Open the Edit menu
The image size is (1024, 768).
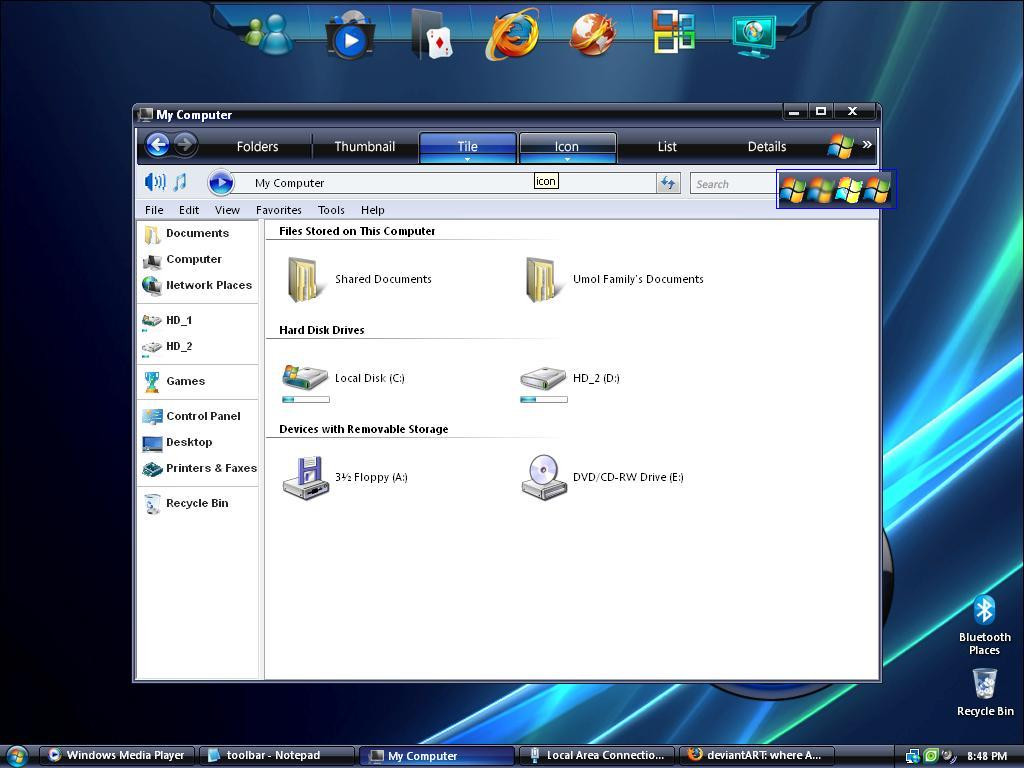189,210
